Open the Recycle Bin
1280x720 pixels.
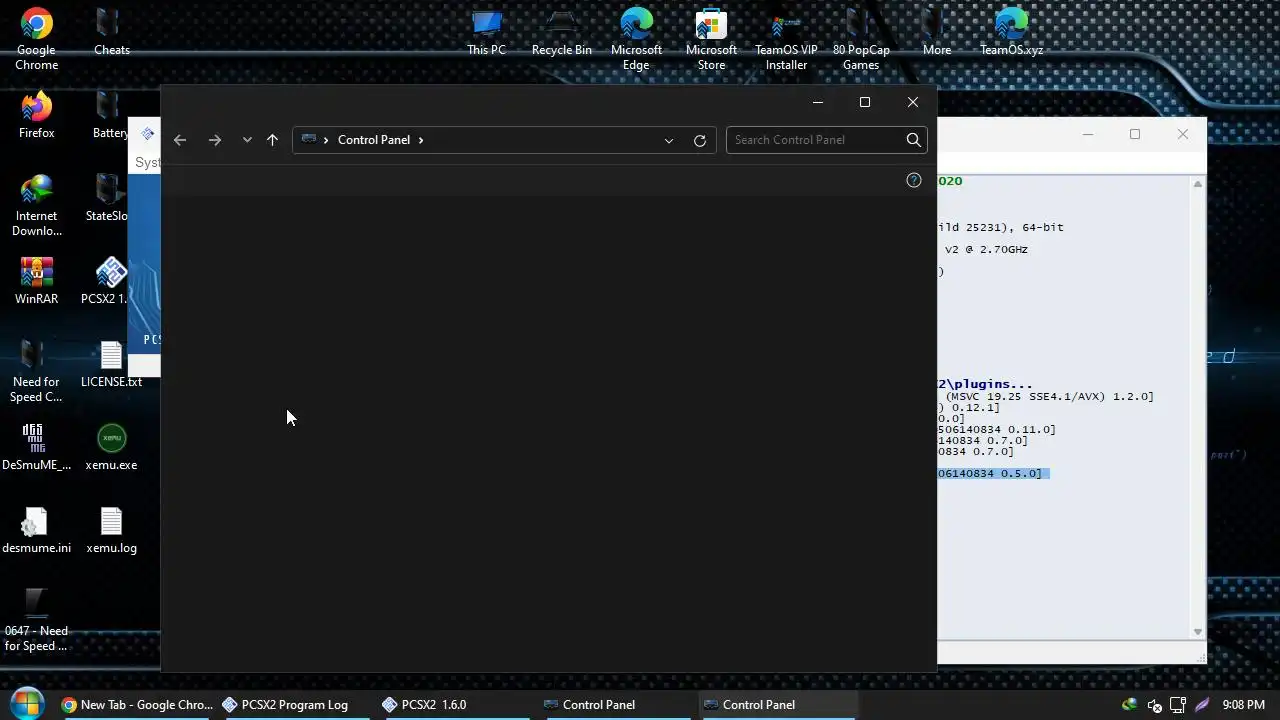(x=561, y=32)
